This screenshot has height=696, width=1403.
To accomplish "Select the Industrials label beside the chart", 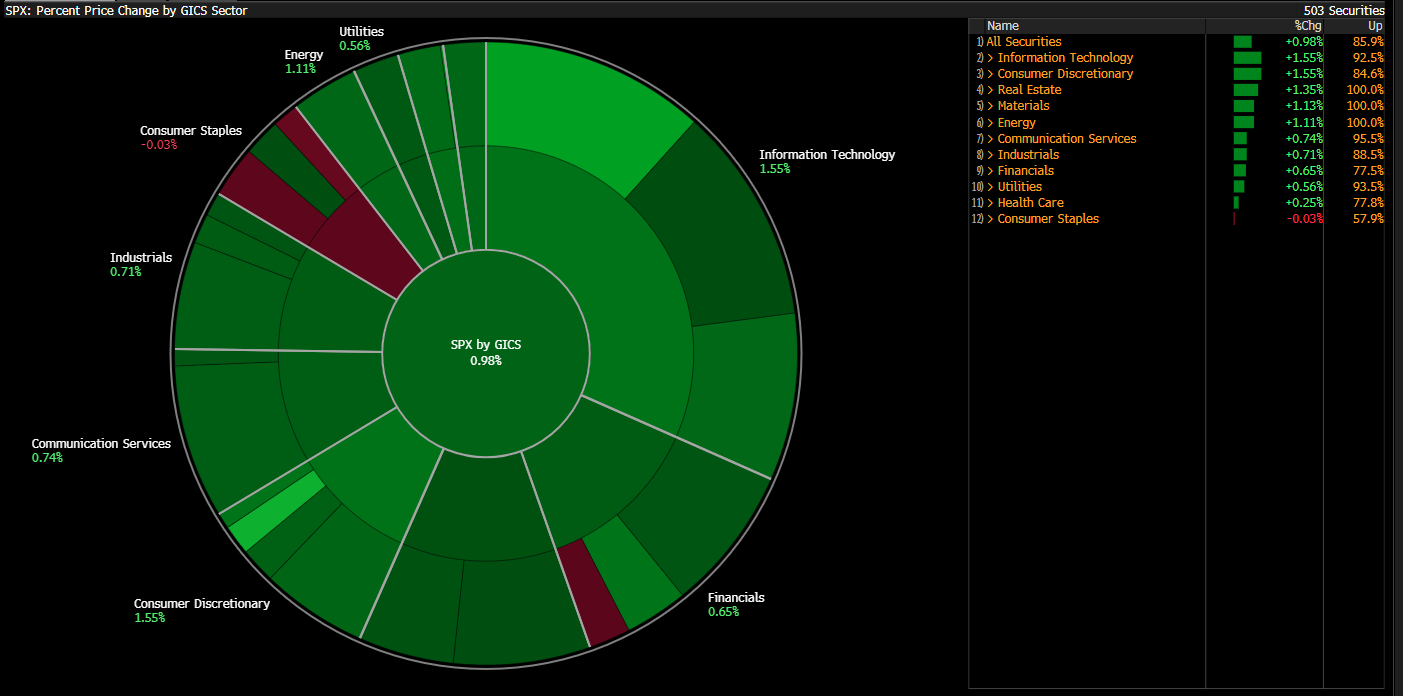I will [141, 258].
